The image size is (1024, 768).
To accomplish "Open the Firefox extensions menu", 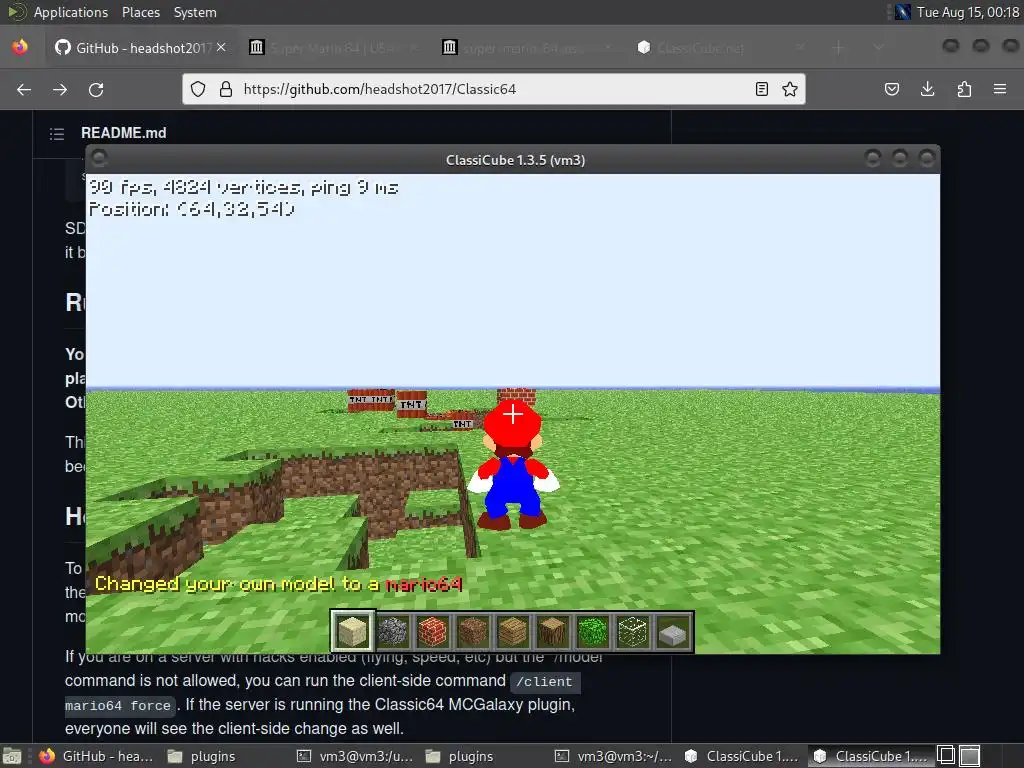I will tap(964, 89).
